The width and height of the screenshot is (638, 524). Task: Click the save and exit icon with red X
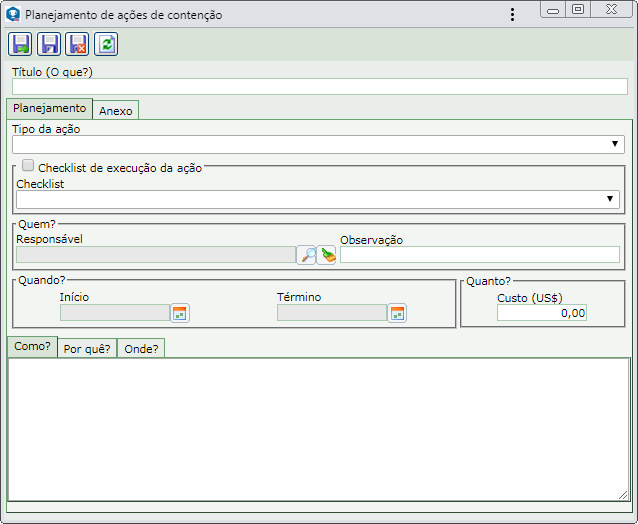click(x=77, y=44)
